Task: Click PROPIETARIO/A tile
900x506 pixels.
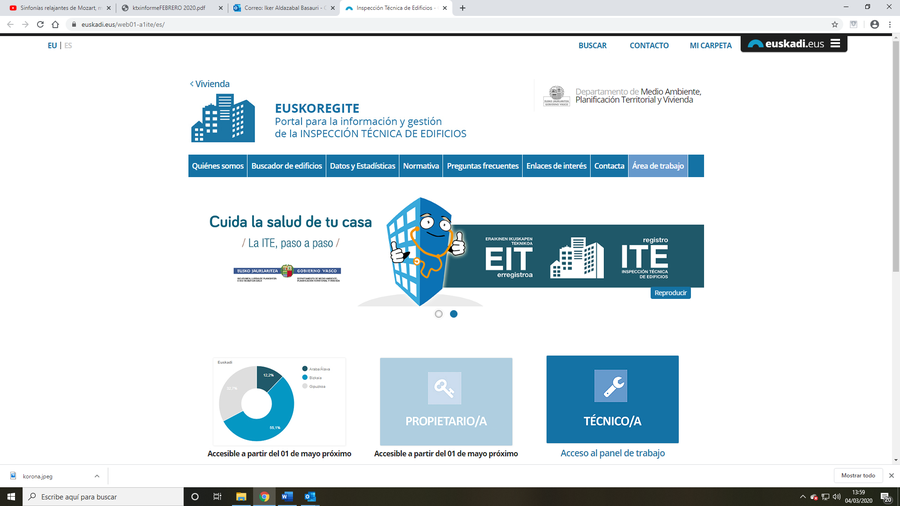Action: point(446,402)
